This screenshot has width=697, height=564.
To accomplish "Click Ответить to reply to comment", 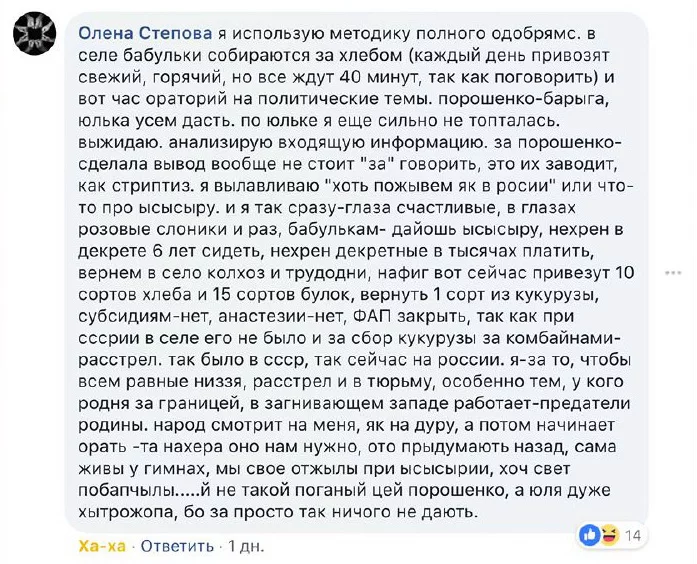I will pos(177,547).
